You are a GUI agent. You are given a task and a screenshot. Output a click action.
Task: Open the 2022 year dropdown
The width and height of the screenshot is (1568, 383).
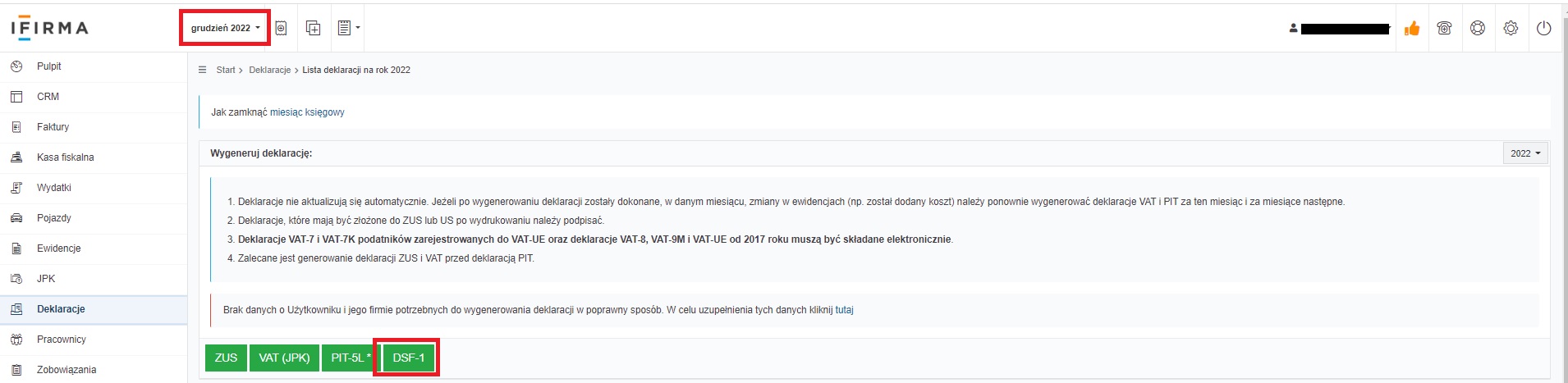point(1525,153)
